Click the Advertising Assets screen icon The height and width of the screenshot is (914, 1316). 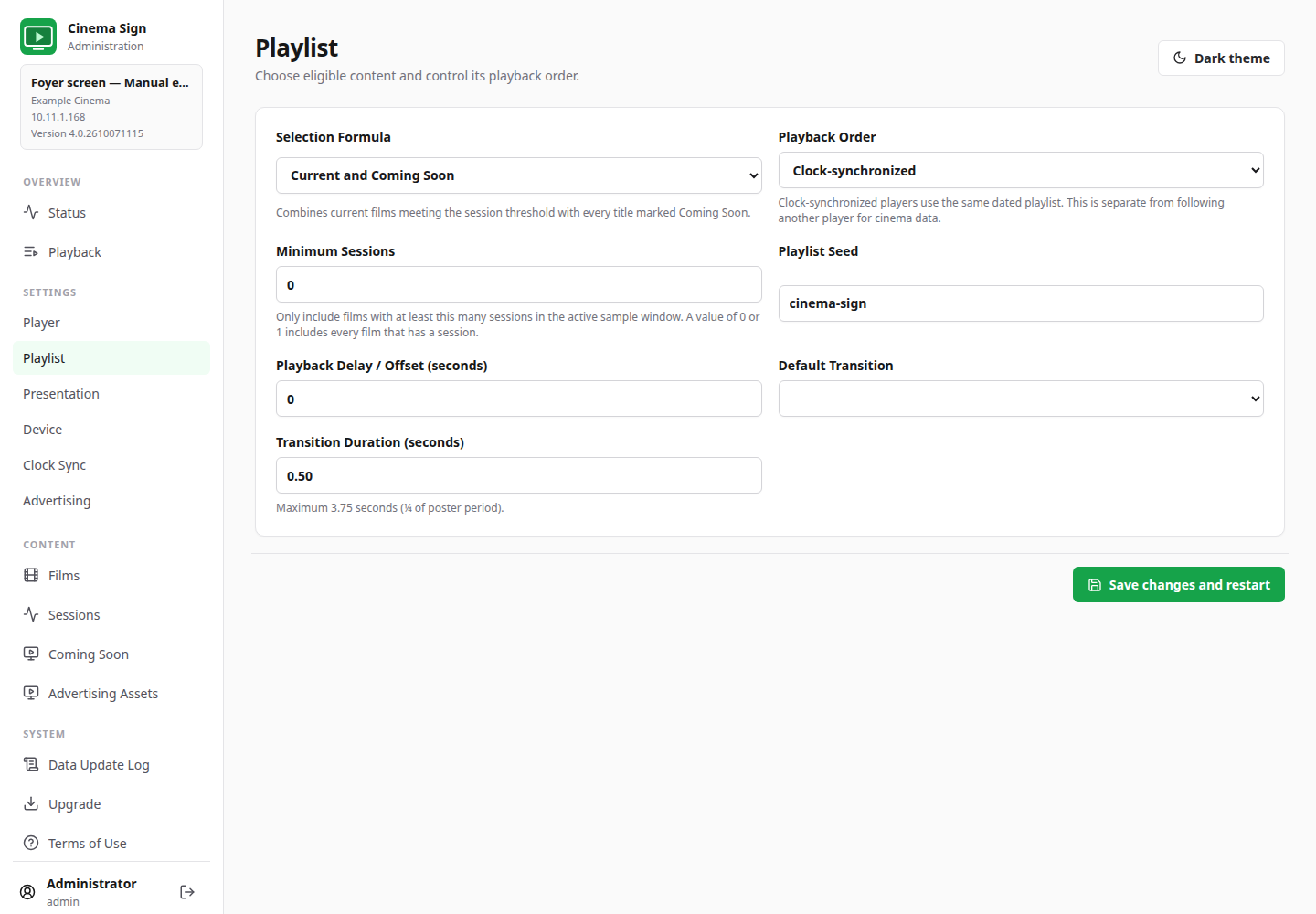pyautogui.click(x=31, y=693)
